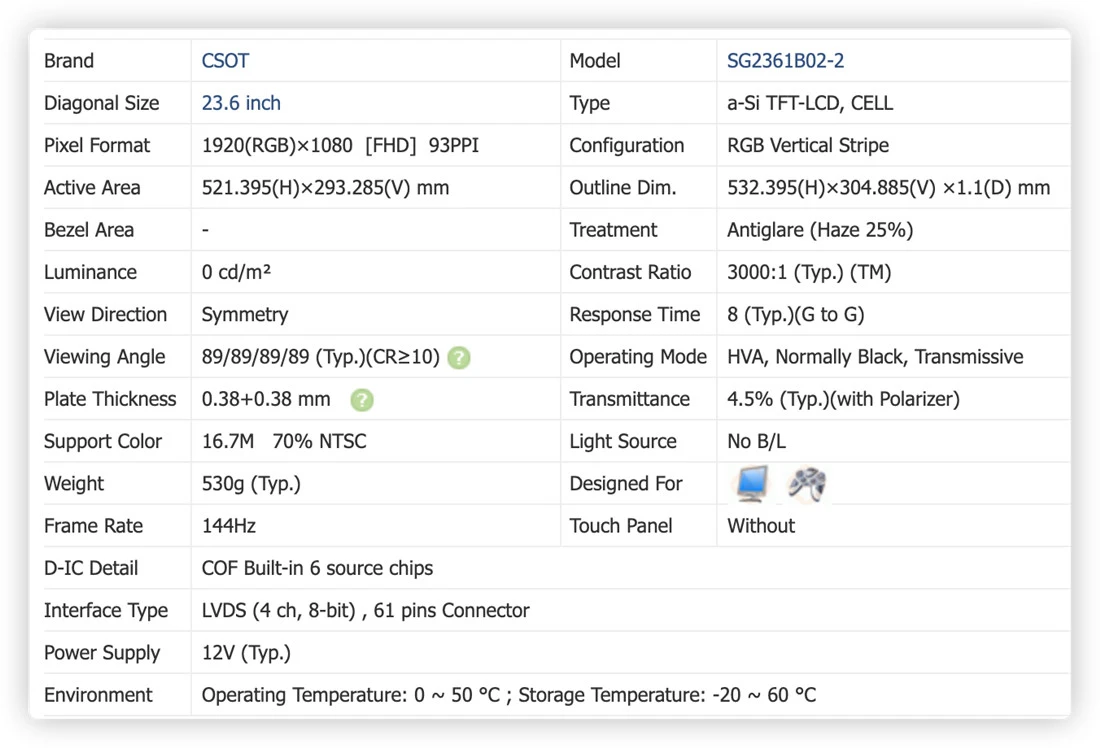
Task: Click the Active Area dimensions value
Action: pos(326,188)
